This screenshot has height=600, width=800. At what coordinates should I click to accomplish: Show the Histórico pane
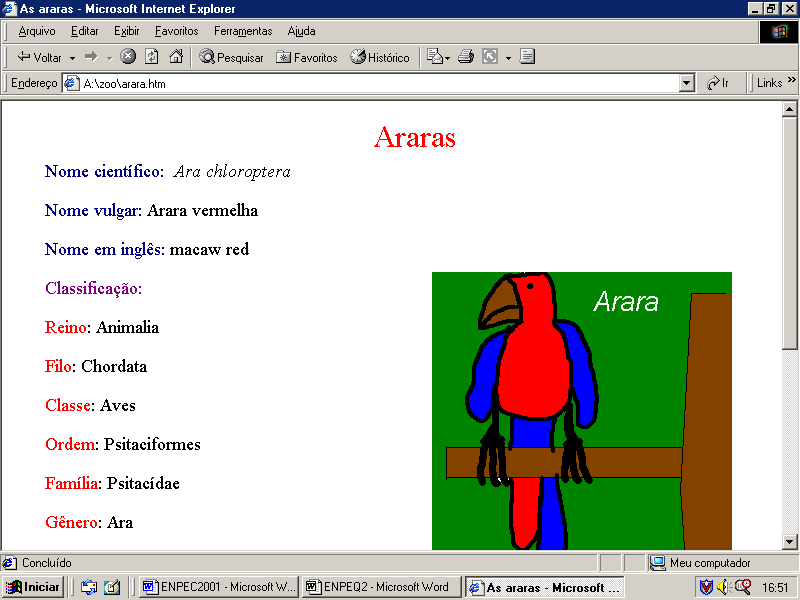(380, 57)
